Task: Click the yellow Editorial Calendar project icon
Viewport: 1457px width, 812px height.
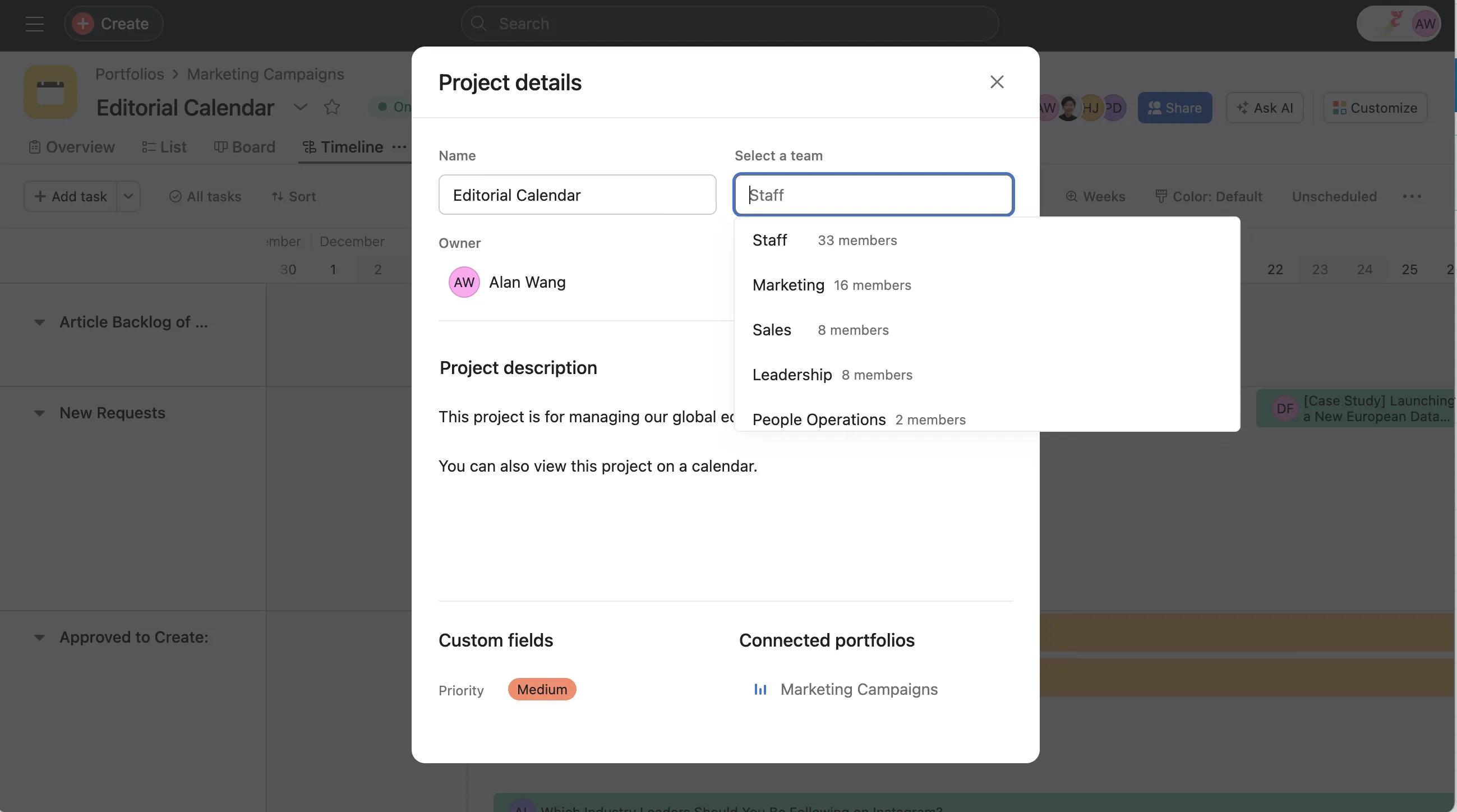Action: (50, 91)
